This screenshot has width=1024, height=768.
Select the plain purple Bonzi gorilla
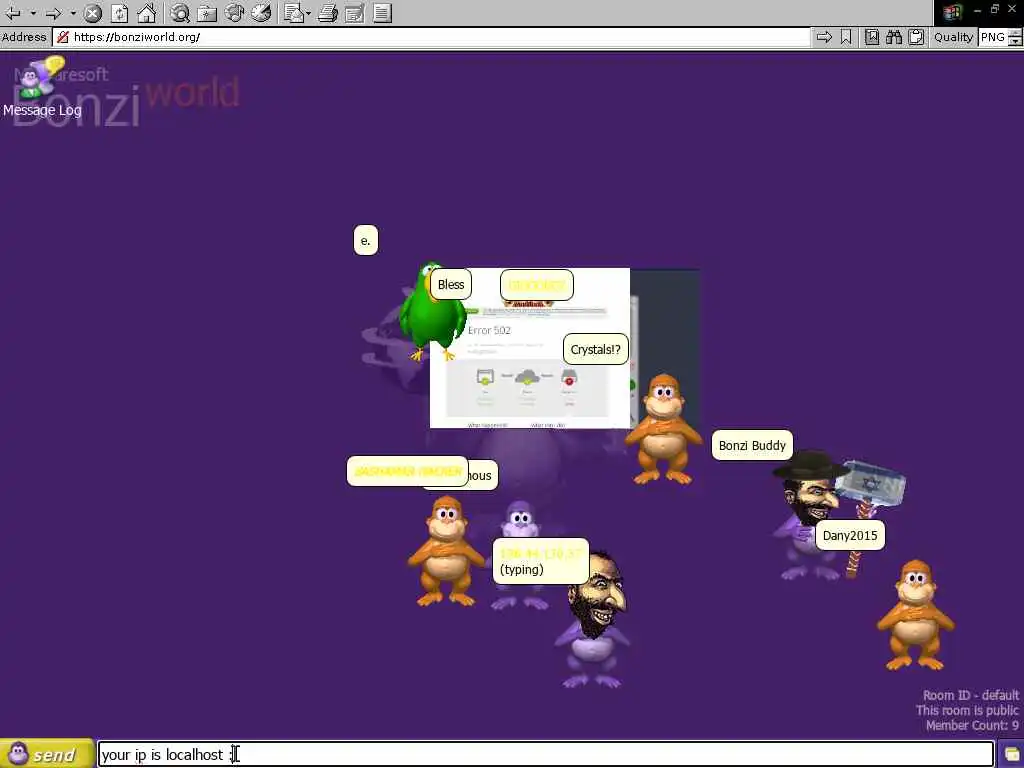tap(520, 522)
